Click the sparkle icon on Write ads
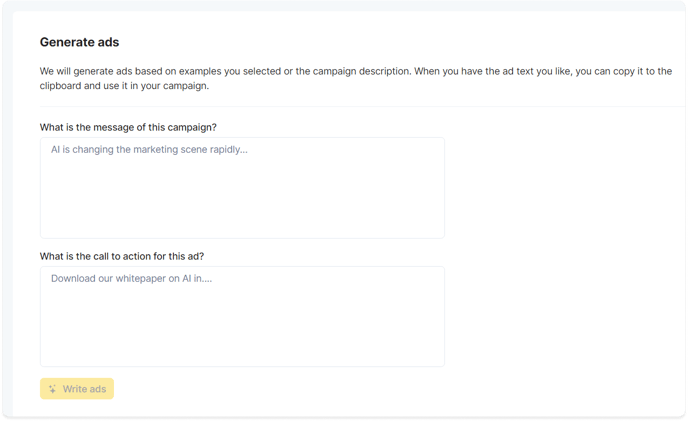The image size is (688, 421). click(53, 389)
